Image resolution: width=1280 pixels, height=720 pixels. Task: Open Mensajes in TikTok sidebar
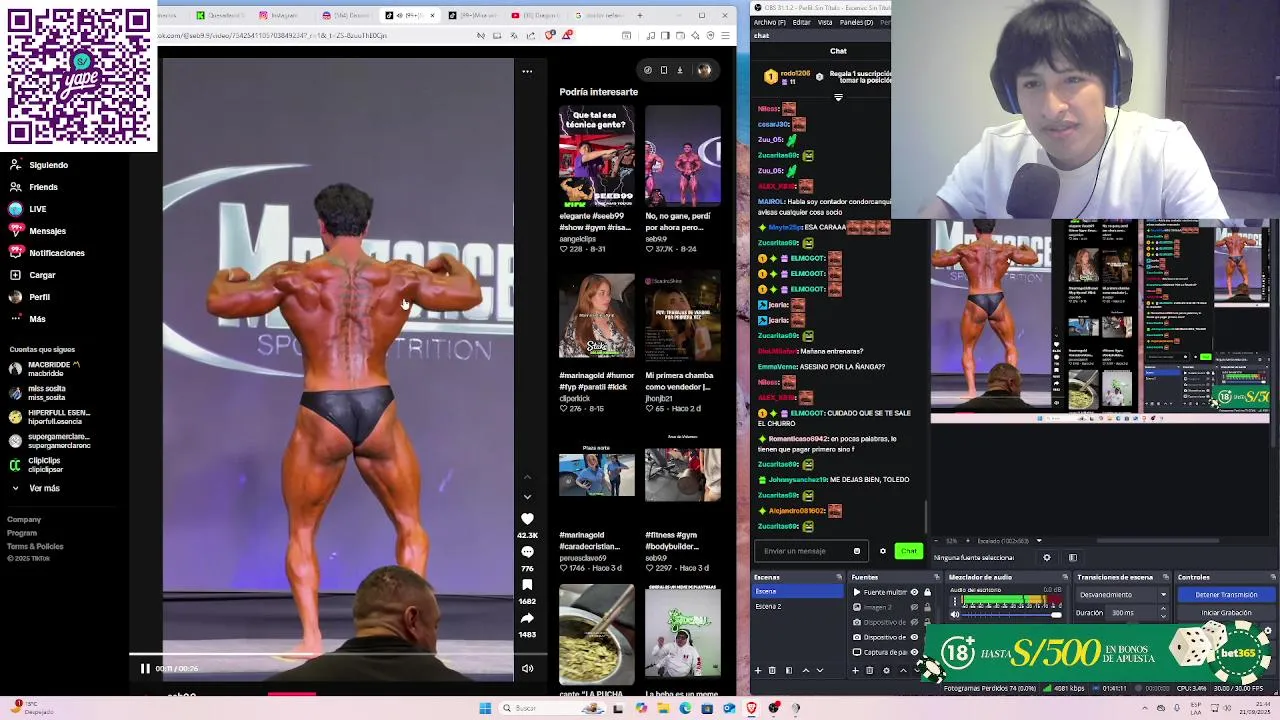click(x=38, y=231)
